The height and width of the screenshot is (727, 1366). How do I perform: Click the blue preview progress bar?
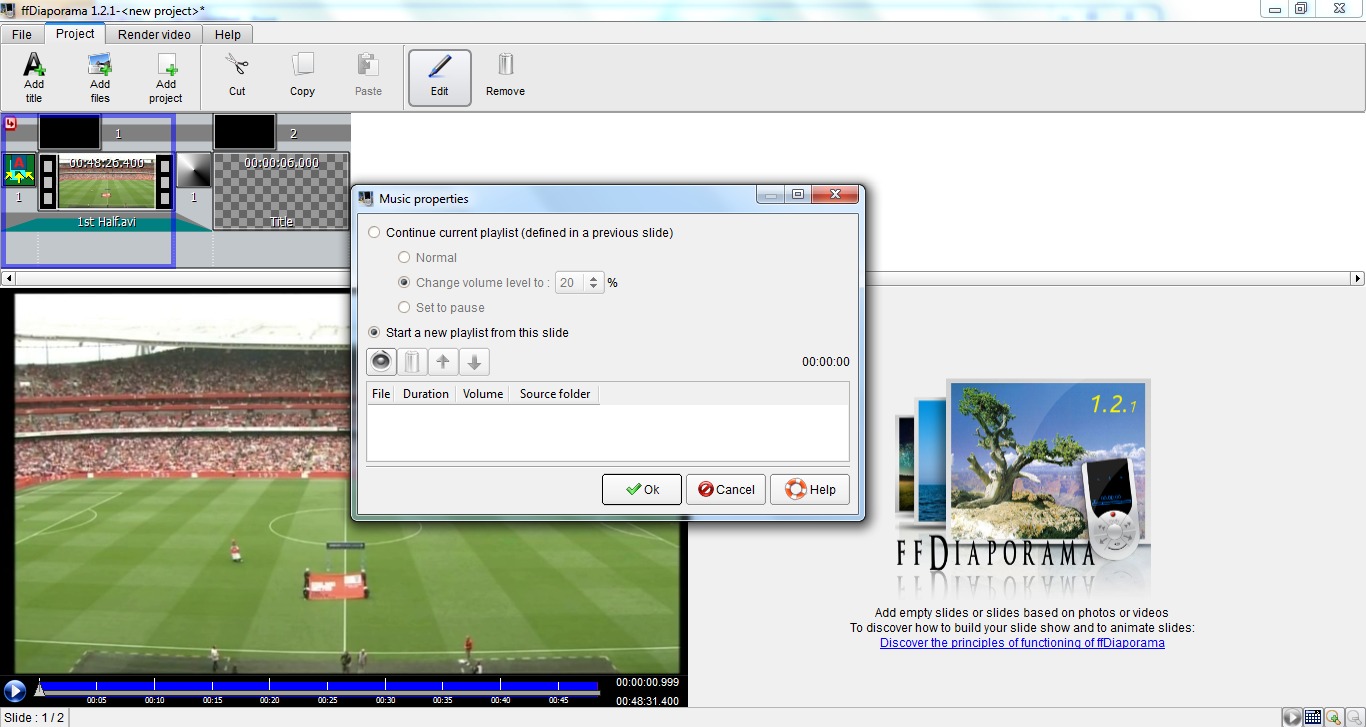click(x=320, y=688)
